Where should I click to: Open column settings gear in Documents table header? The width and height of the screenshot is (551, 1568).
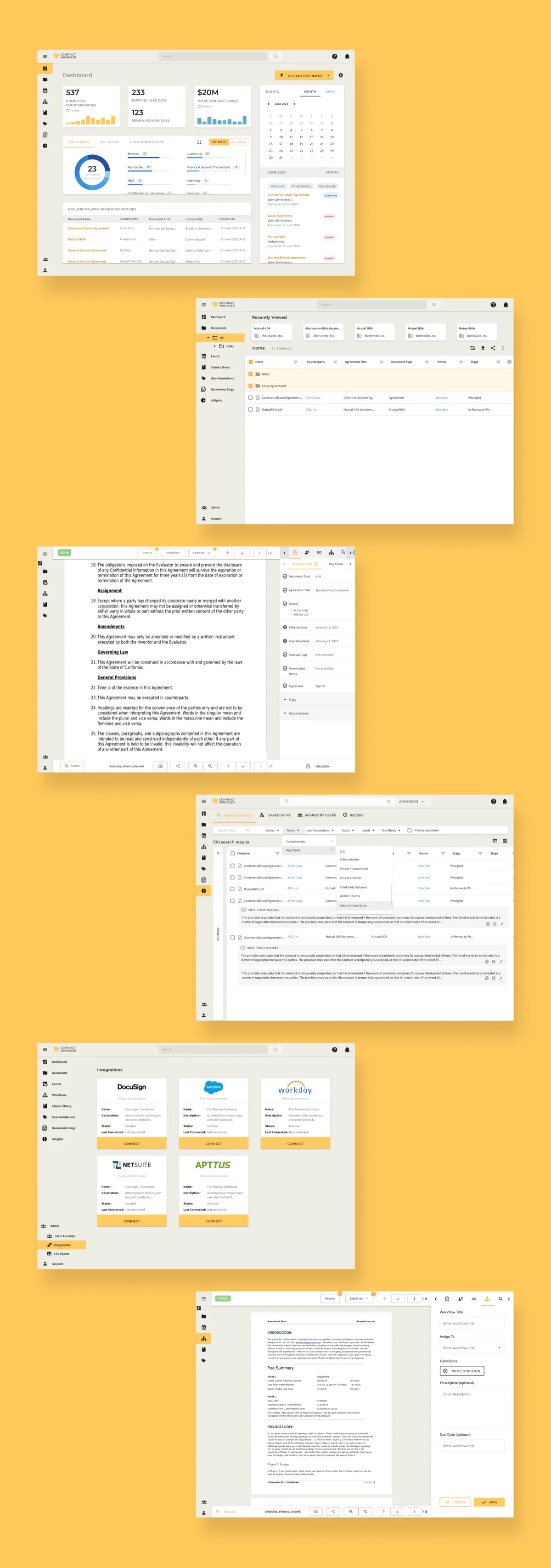(x=509, y=362)
